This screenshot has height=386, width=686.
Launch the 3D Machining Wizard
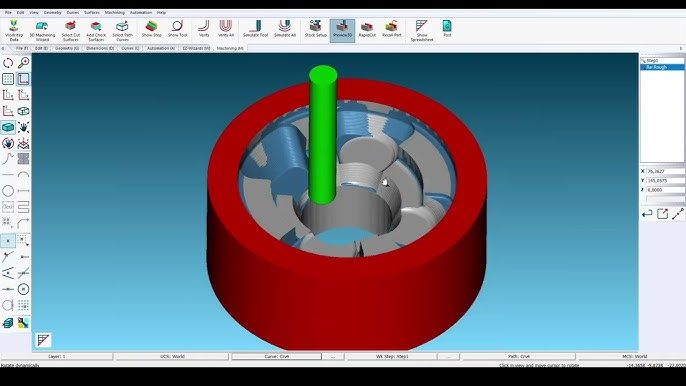tap(42, 30)
